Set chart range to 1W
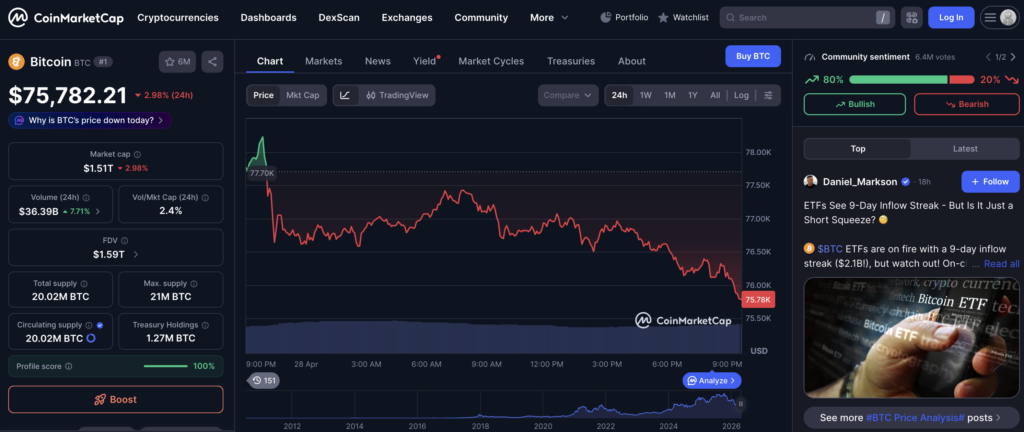Screen dimensions: 1024x432 point(646,95)
